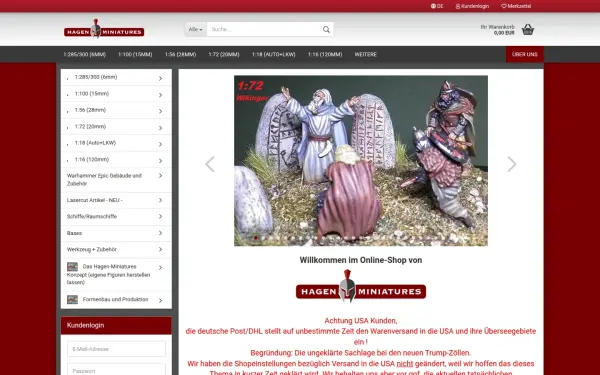This screenshot has height=375, width=600.
Task: Click the Kundenlogin panel header
Action: click(x=116, y=325)
